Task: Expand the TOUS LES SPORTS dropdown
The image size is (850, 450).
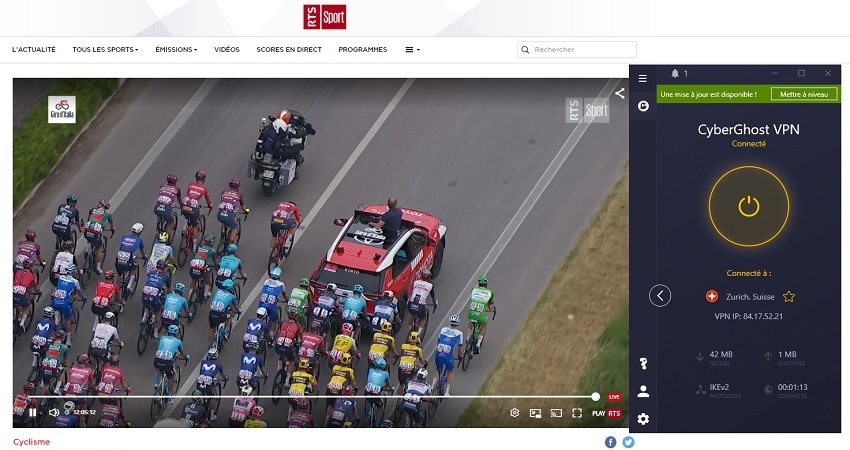Action: 105,49
